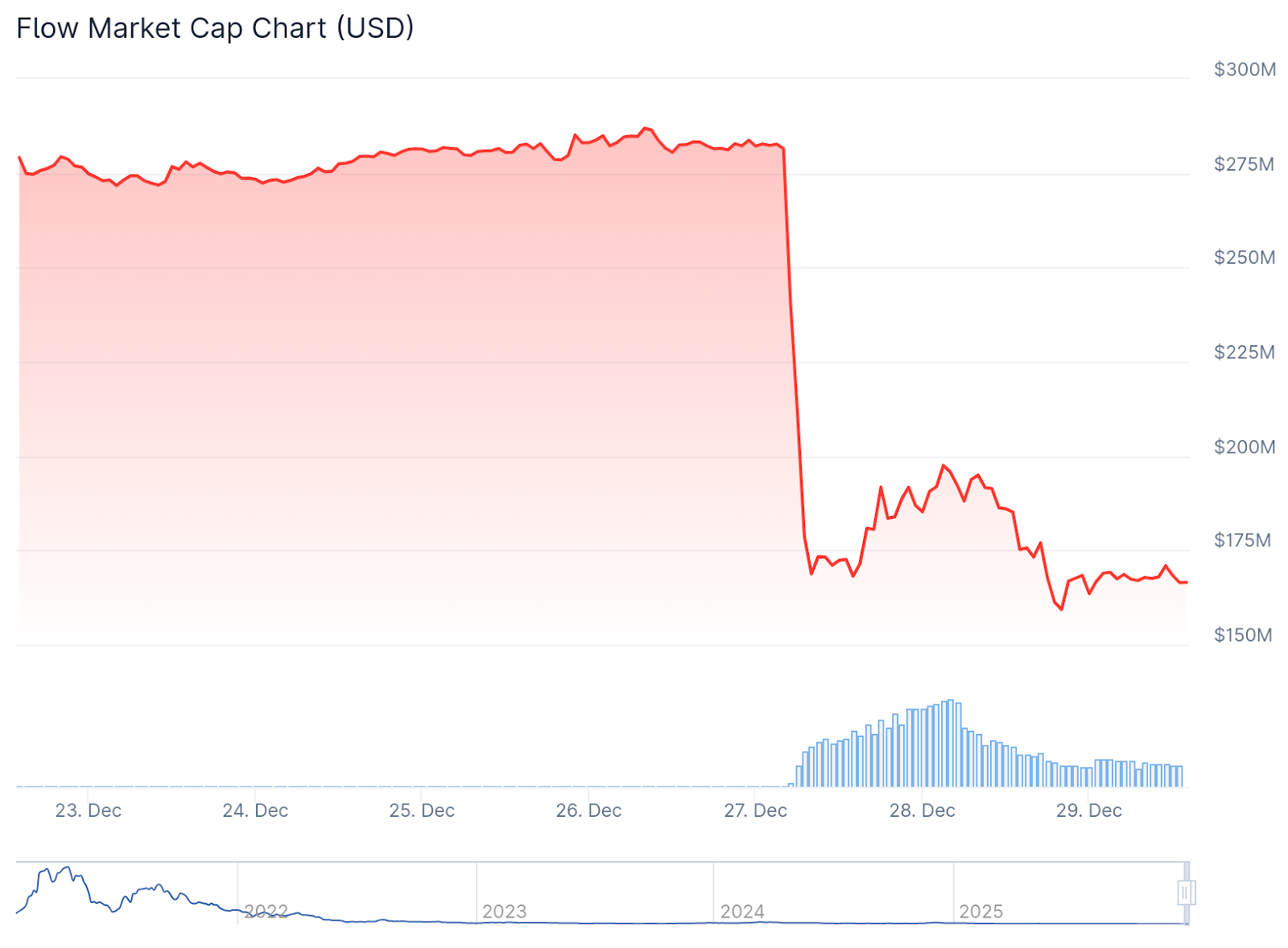Viewport: 1288px width, 948px height.
Task: Click the $300M axis label
Action: pos(1245,70)
